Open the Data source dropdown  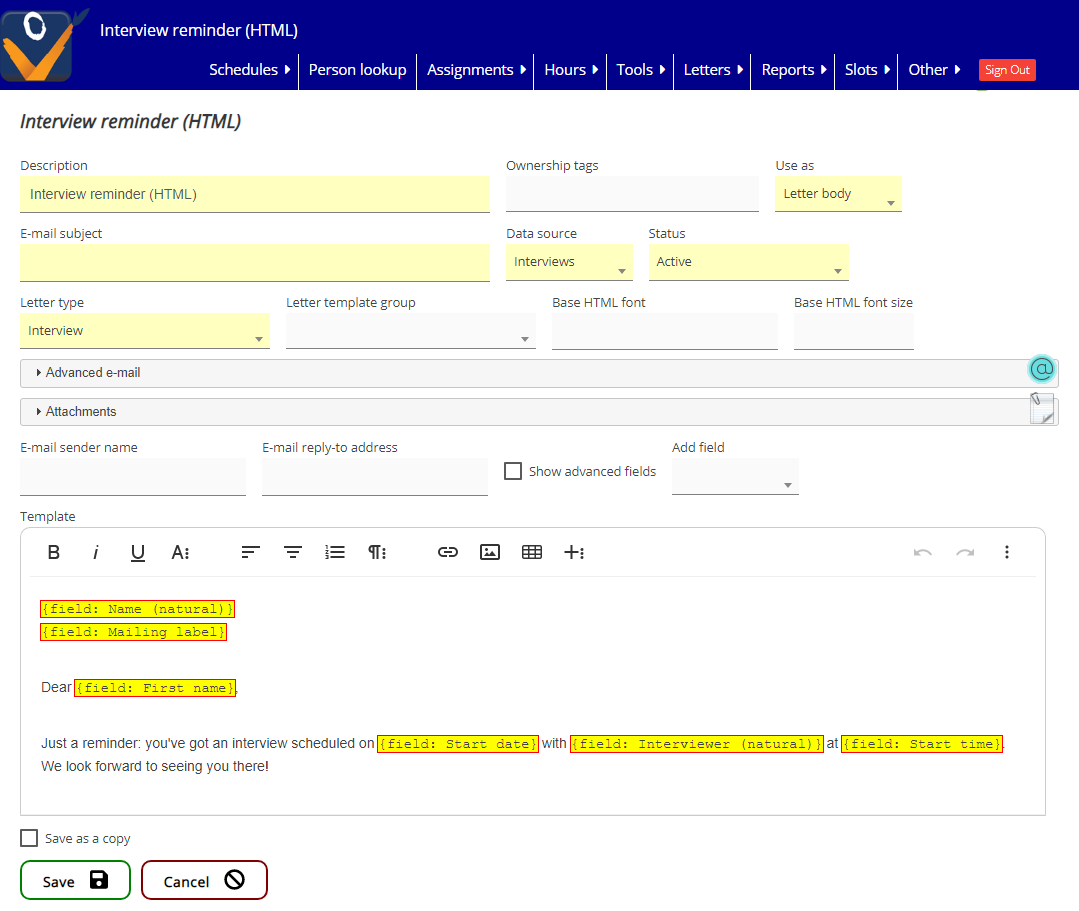tap(569, 262)
